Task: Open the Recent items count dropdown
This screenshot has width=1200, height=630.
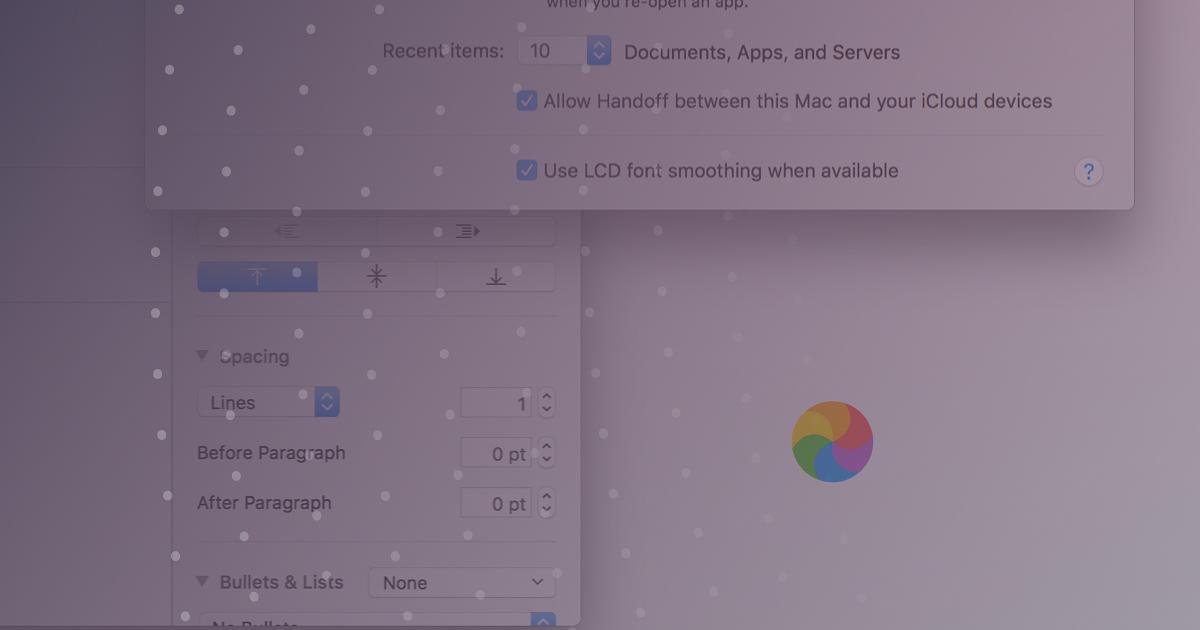Action: [564, 51]
